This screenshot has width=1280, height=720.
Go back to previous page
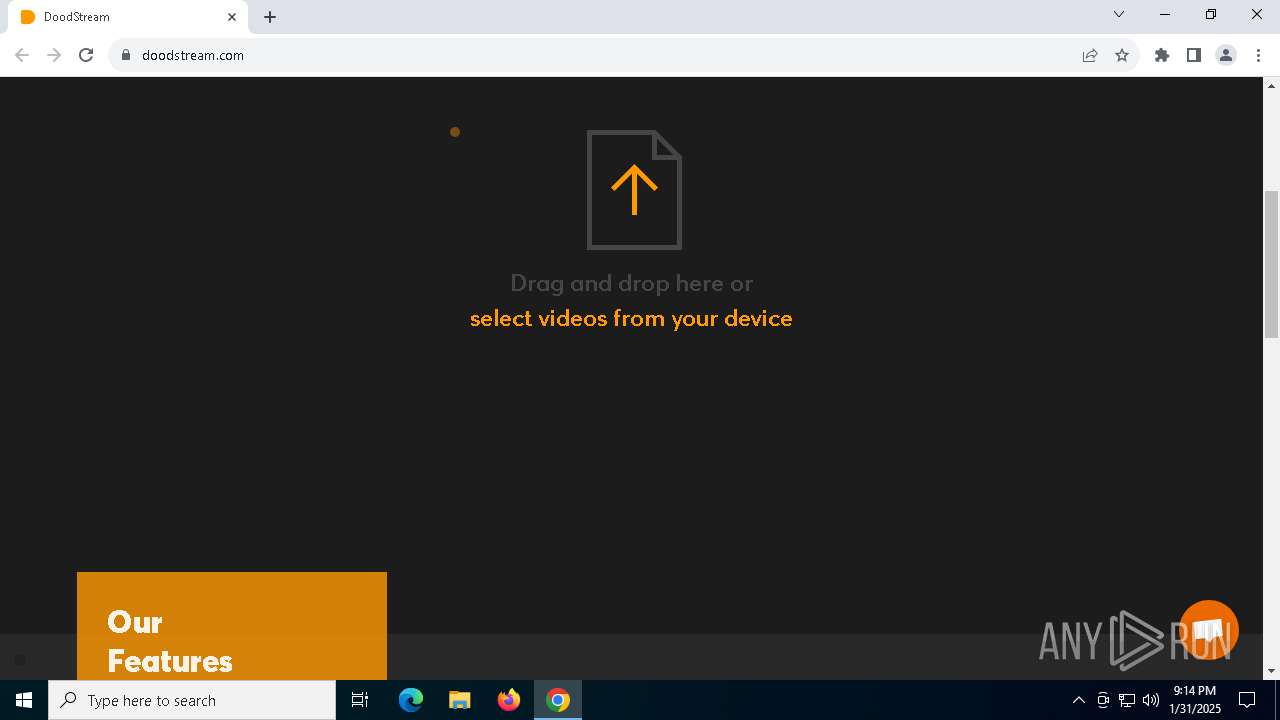coord(22,55)
